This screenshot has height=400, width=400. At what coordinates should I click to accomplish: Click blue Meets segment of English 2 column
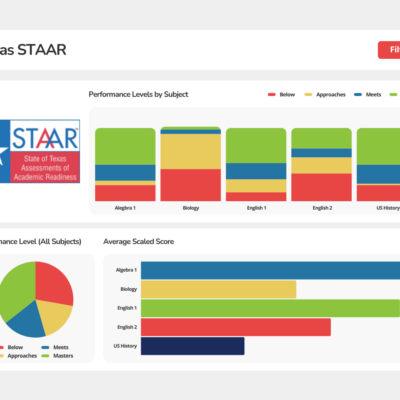point(321,153)
